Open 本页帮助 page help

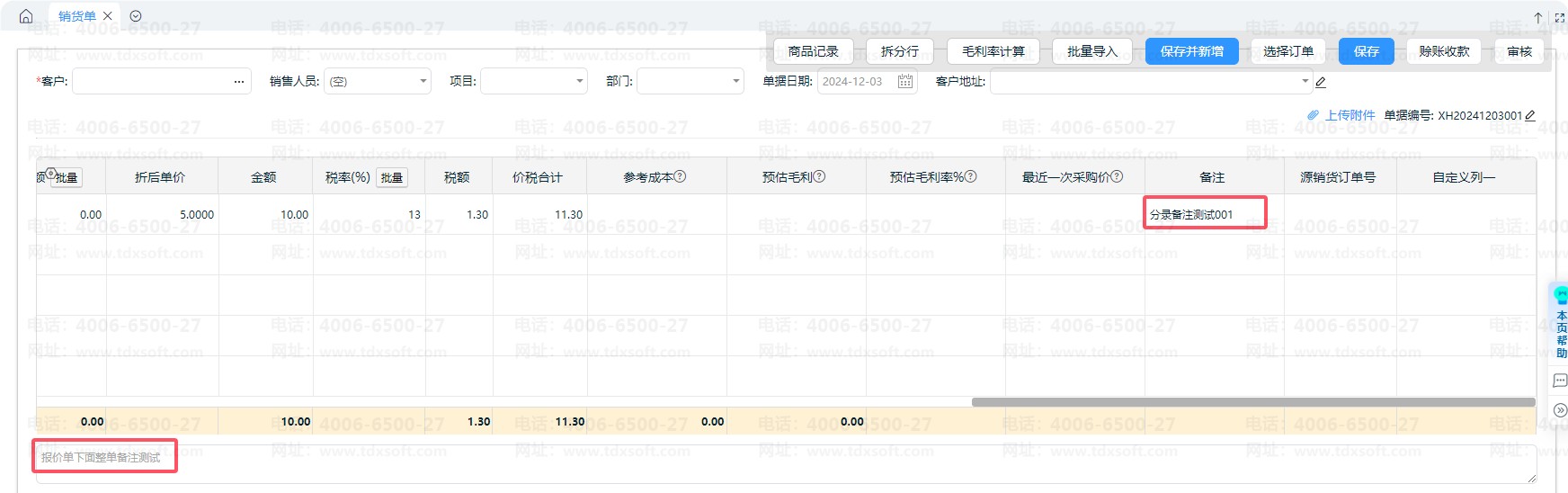click(x=1561, y=334)
